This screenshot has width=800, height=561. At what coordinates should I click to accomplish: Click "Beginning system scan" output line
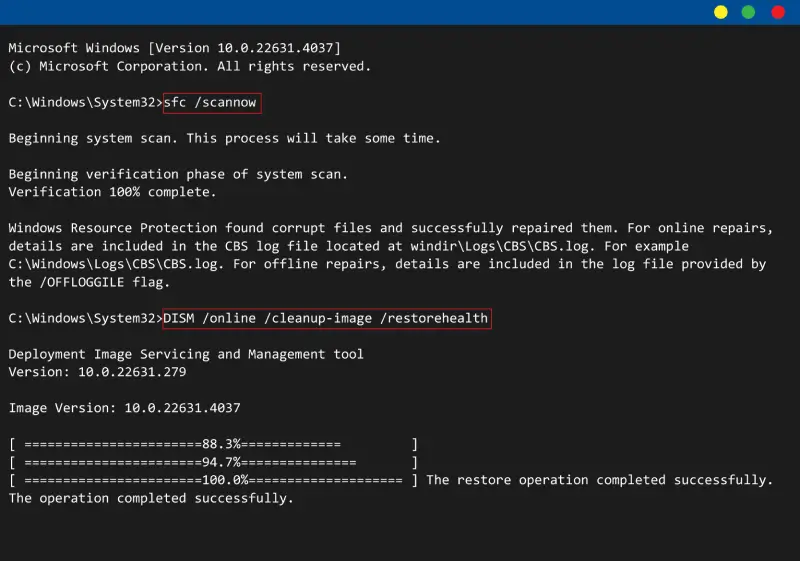[x=224, y=138]
